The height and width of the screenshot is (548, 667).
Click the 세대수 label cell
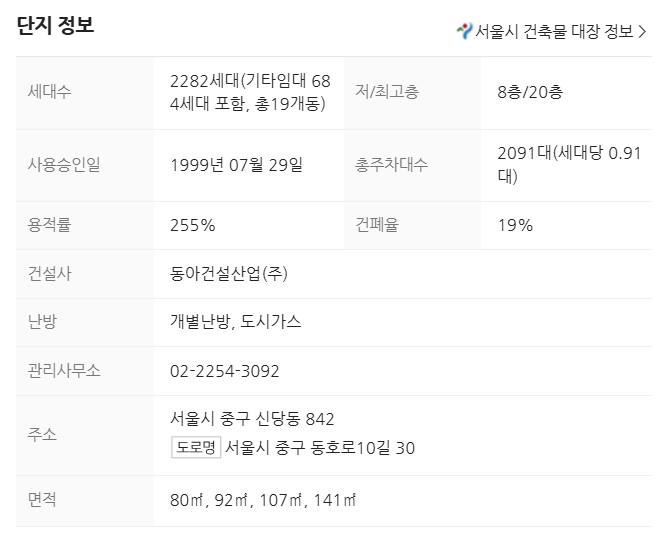coord(50,92)
